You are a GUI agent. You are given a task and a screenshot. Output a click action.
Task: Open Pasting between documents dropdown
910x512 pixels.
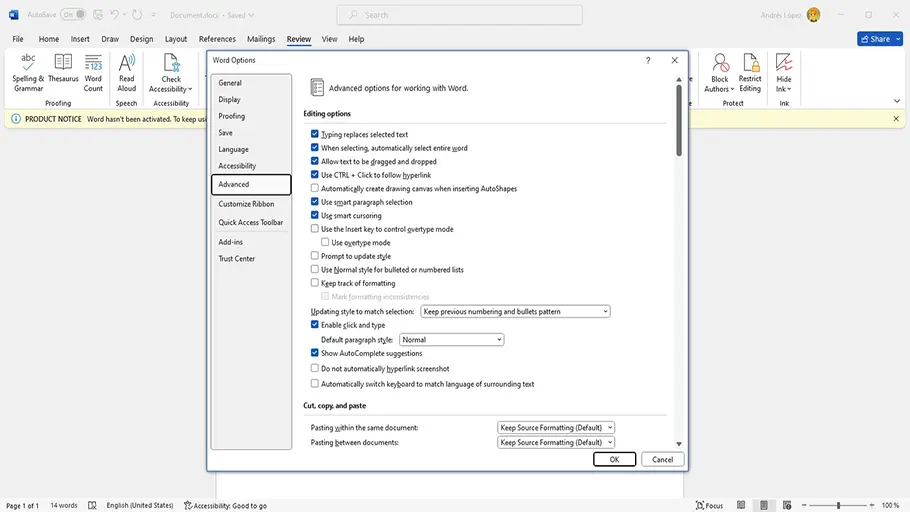556,442
